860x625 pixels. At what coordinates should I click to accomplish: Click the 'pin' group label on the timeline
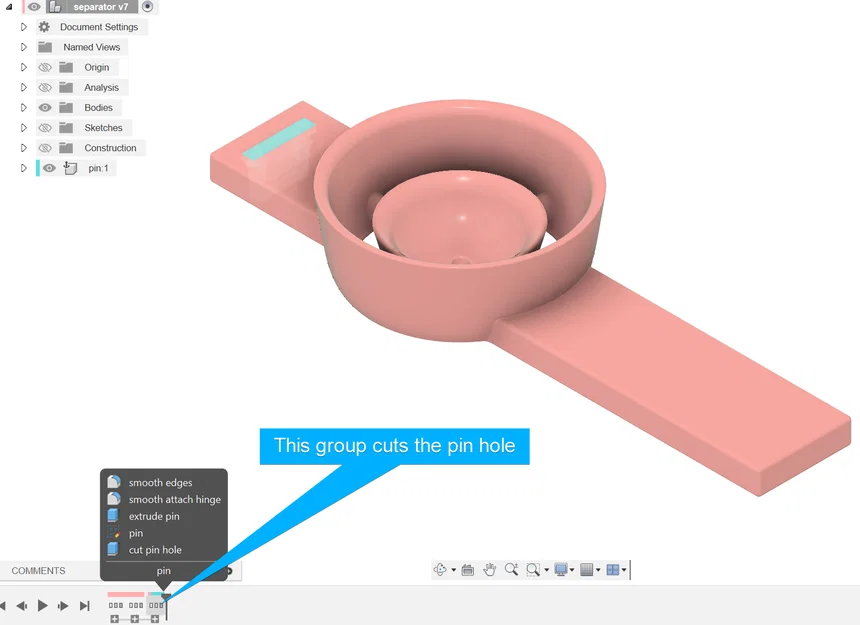click(163, 570)
